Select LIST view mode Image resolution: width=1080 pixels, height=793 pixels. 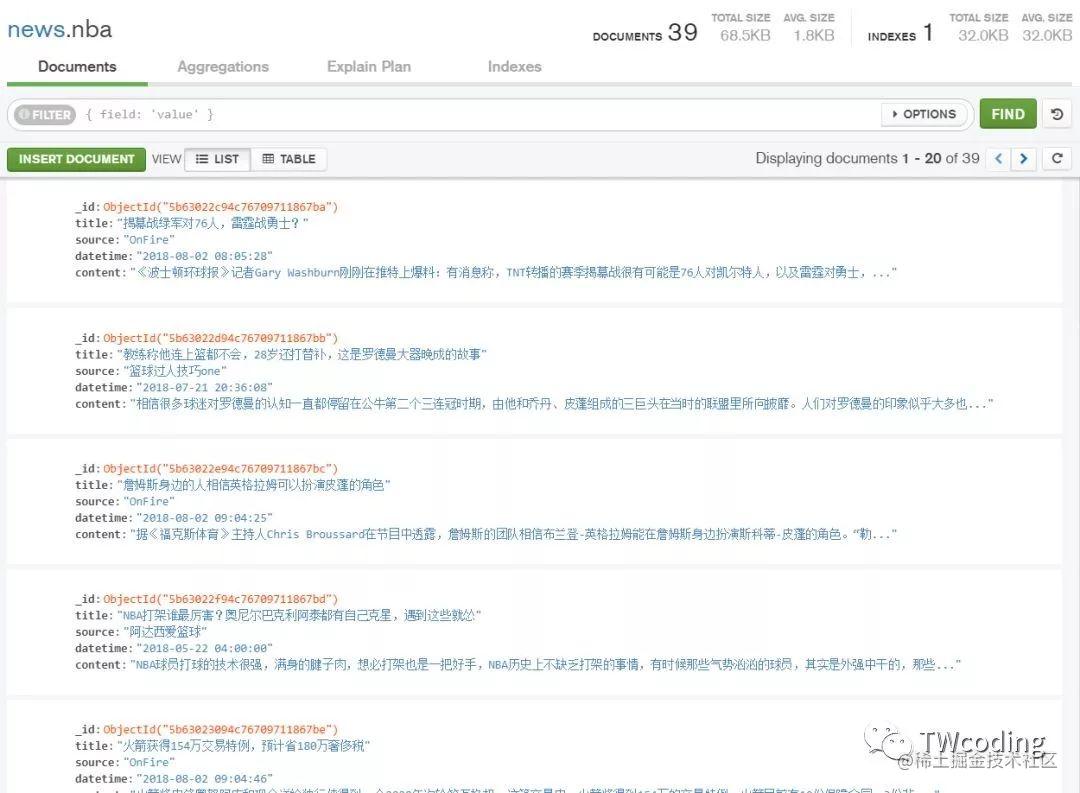tap(218, 159)
